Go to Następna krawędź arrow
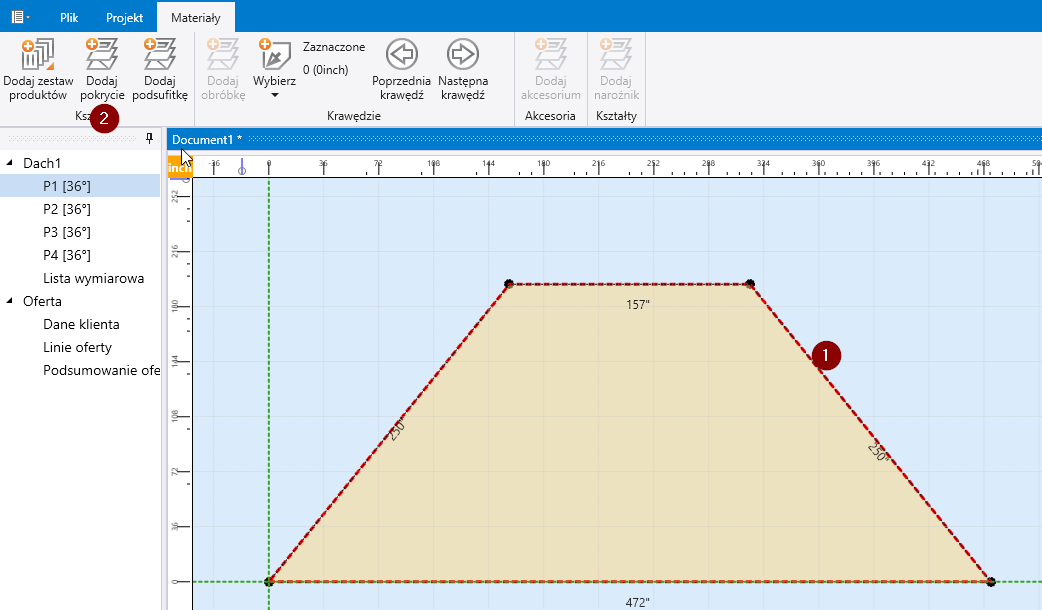The width and height of the screenshot is (1042, 610). pyautogui.click(x=461, y=54)
